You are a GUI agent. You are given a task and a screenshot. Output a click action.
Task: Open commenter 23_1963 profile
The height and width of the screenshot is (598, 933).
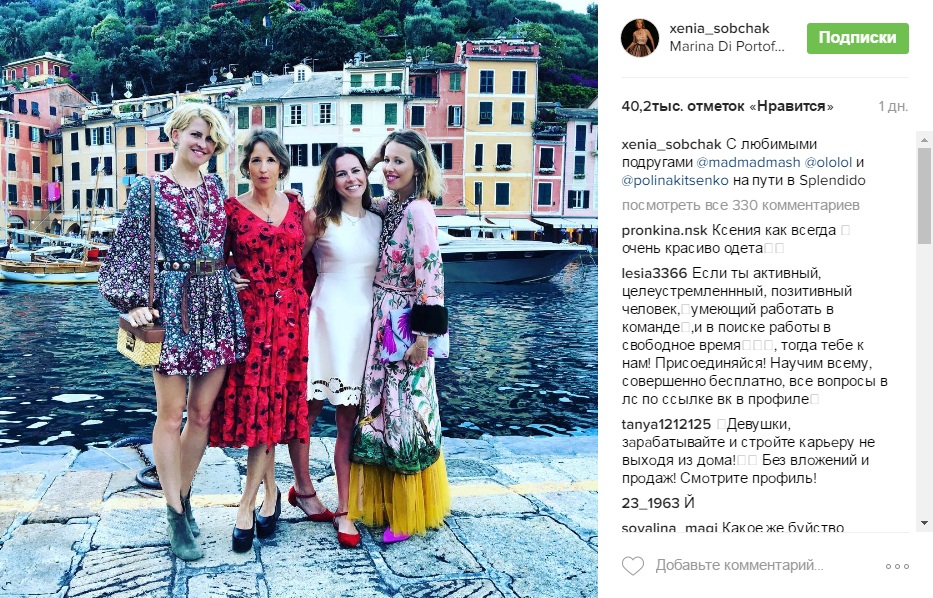[x=650, y=503]
